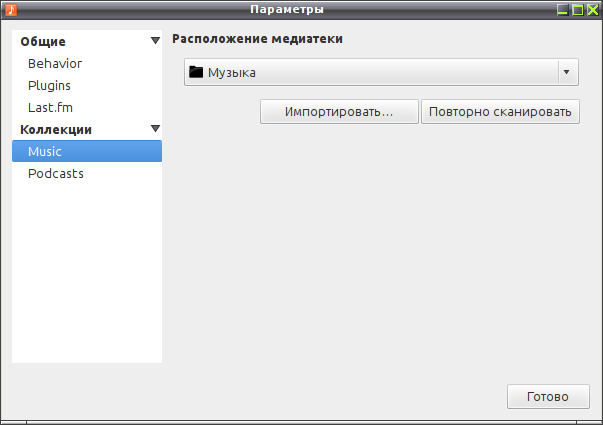Click the Коллекции section header

click(56, 130)
